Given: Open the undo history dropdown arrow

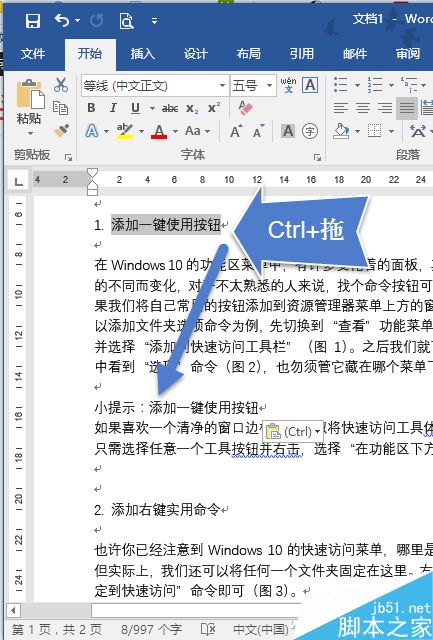Looking at the screenshot, I should coord(78,20).
